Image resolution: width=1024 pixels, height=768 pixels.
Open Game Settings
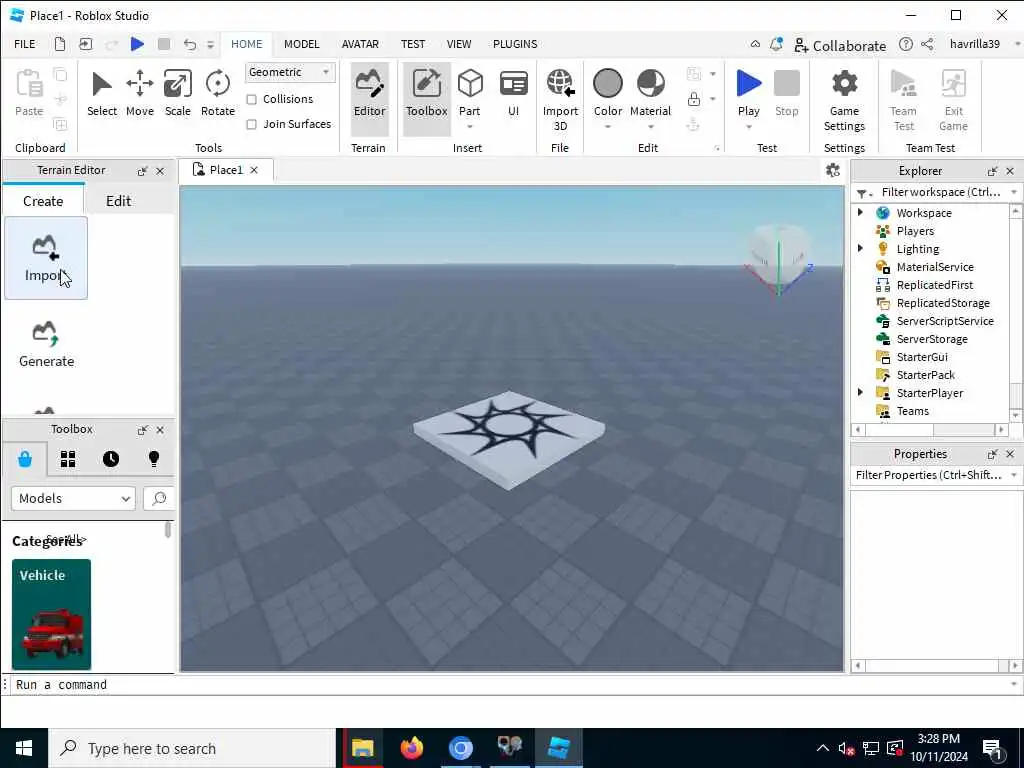(844, 100)
